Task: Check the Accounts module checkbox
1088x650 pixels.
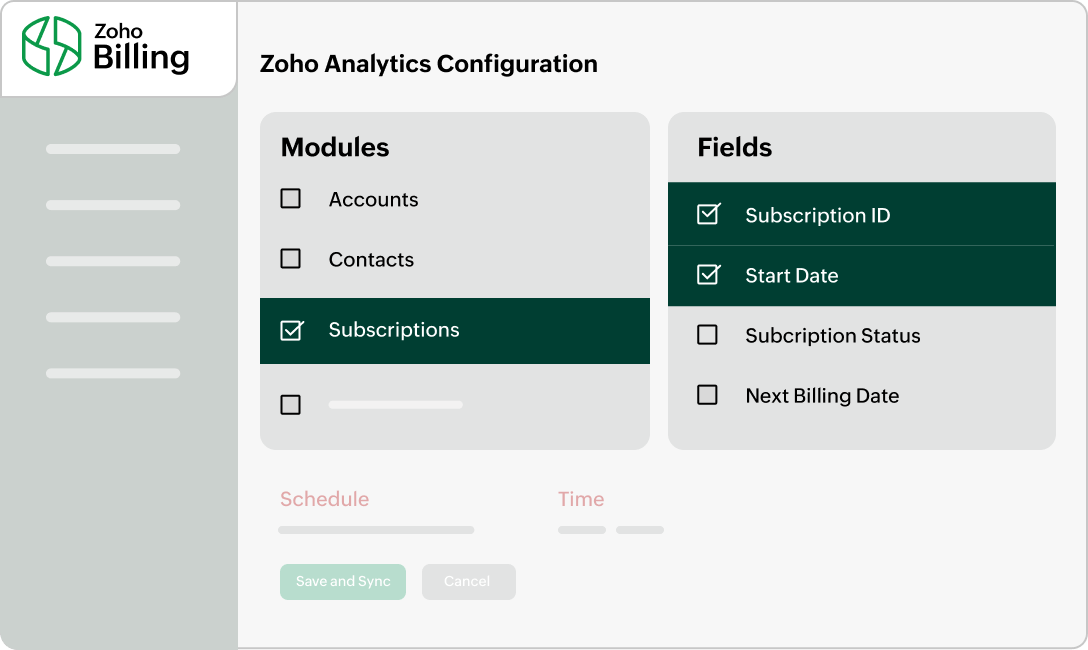Action: pos(291,199)
